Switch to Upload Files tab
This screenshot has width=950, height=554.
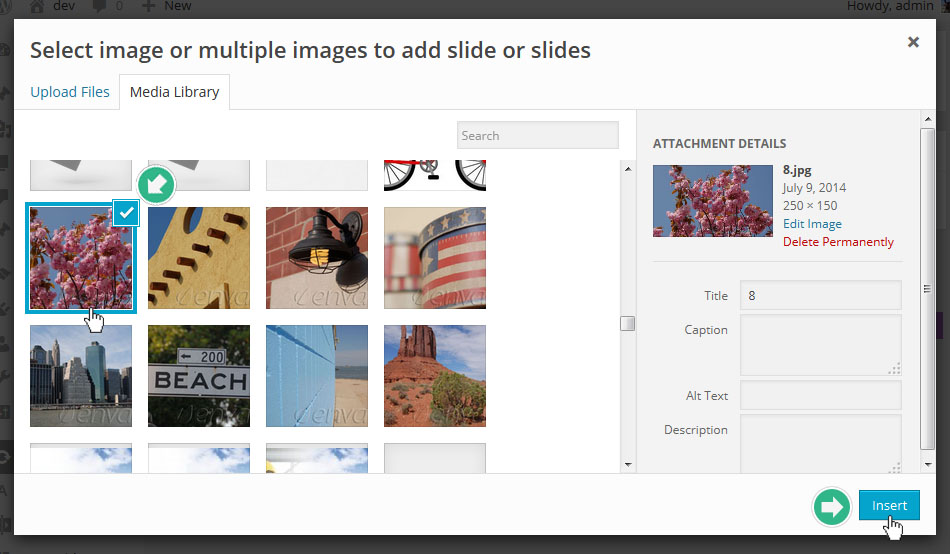[70, 92]
